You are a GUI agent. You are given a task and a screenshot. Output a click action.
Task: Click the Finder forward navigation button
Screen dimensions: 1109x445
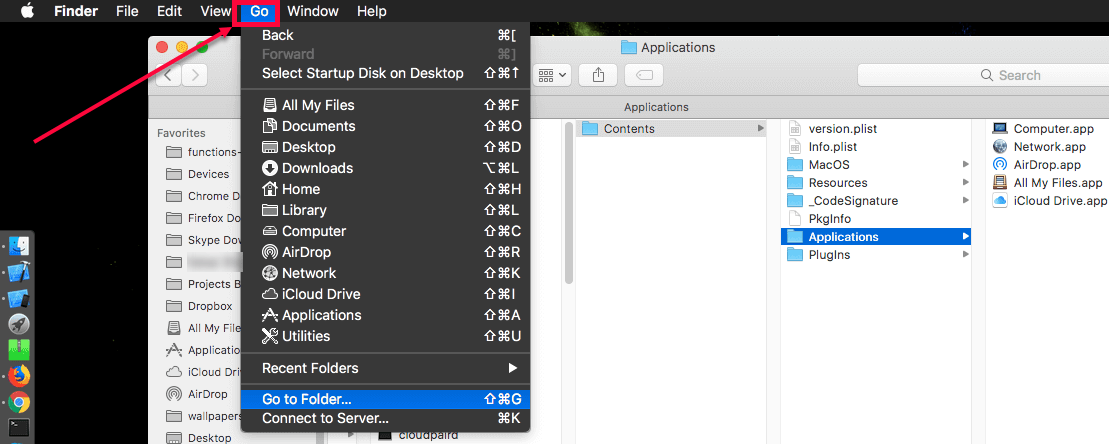pos(194,75)
